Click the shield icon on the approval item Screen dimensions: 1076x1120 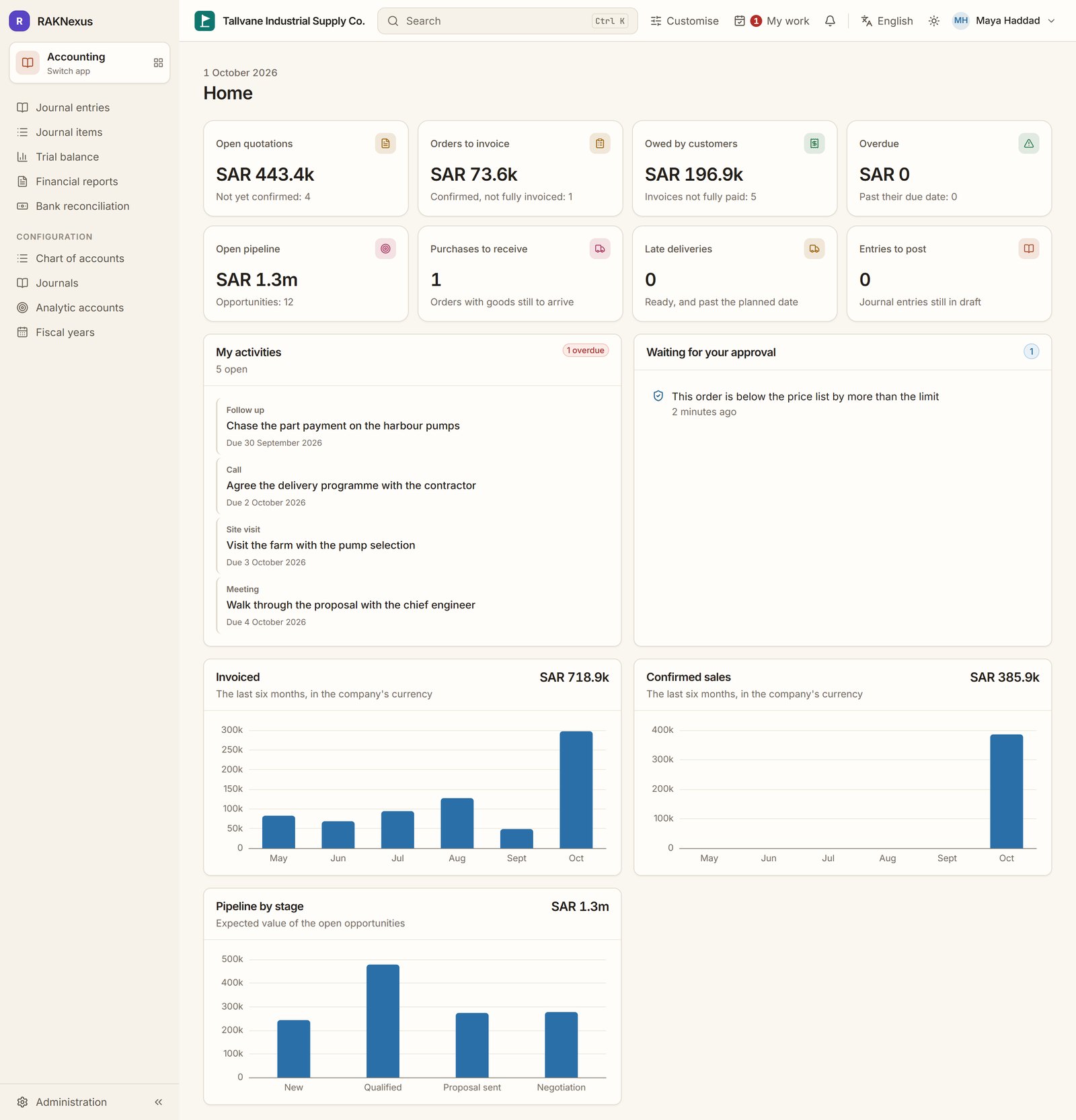click(x=658, y=396)
